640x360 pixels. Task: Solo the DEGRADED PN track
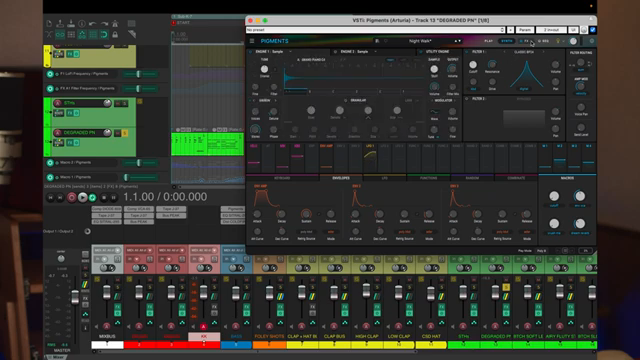point(124,133)
